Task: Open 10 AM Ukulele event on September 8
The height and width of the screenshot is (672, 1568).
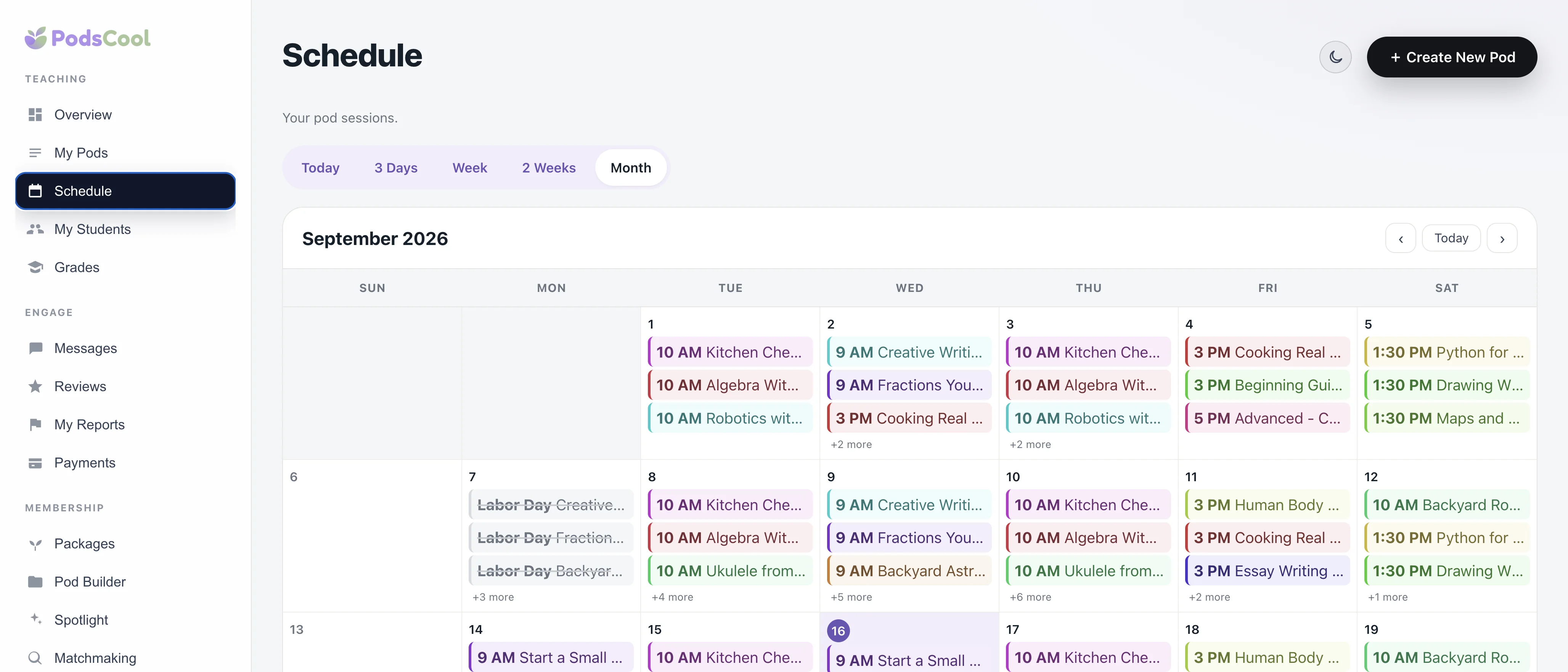Action: [731, 571]
